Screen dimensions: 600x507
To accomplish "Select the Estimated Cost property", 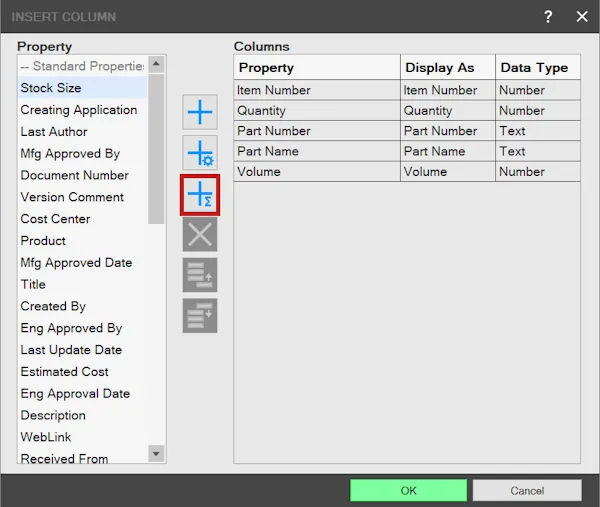I will [x=64, y=372].
